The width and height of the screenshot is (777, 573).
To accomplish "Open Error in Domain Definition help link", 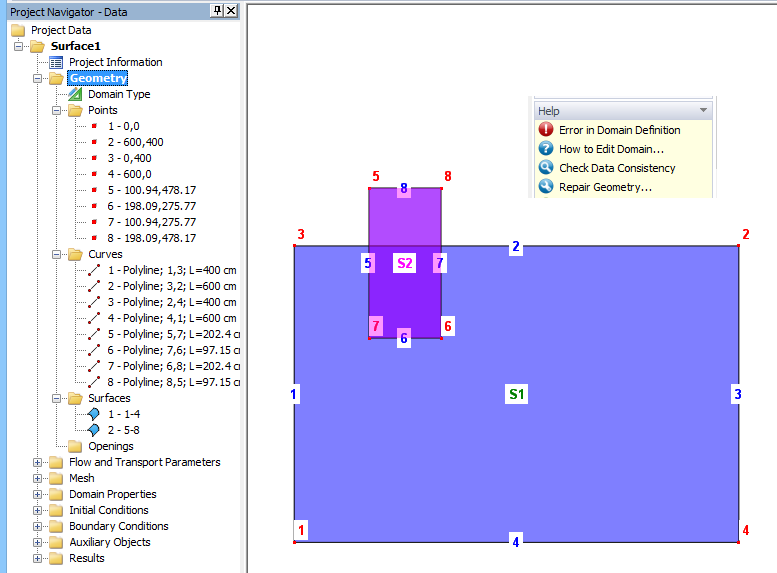I will tap(619, 130).
